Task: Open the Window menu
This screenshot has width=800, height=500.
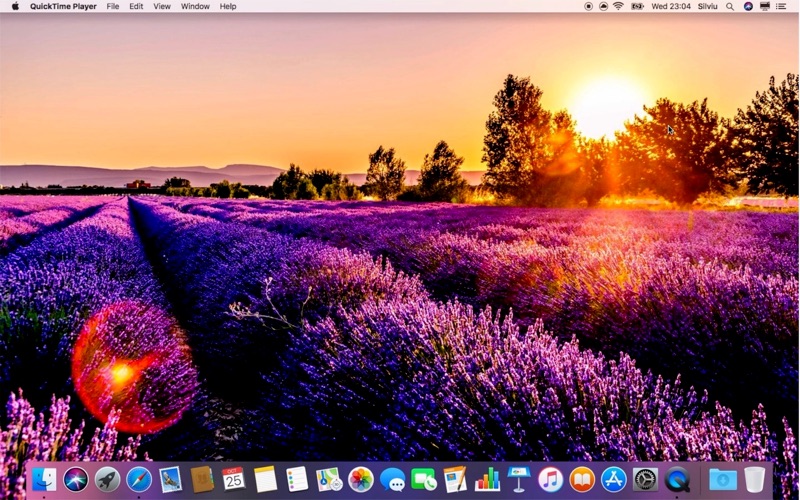Action: pyautogui.click(x=195, y=6)
